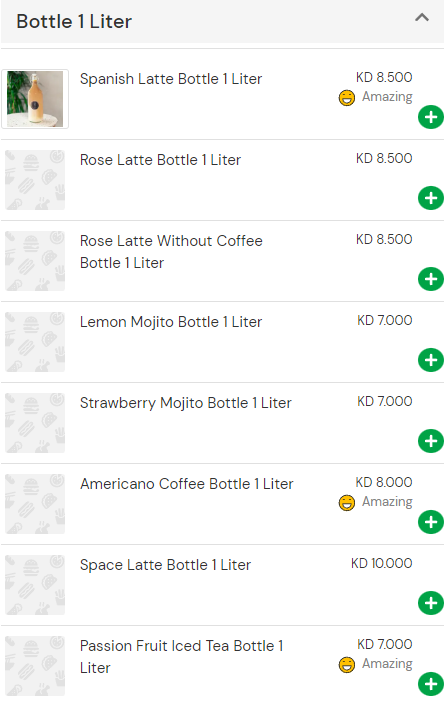Collapse the Bottle 1 Liter section chevron
This screenshot has height=706, width=445.
tap(422, 18)
